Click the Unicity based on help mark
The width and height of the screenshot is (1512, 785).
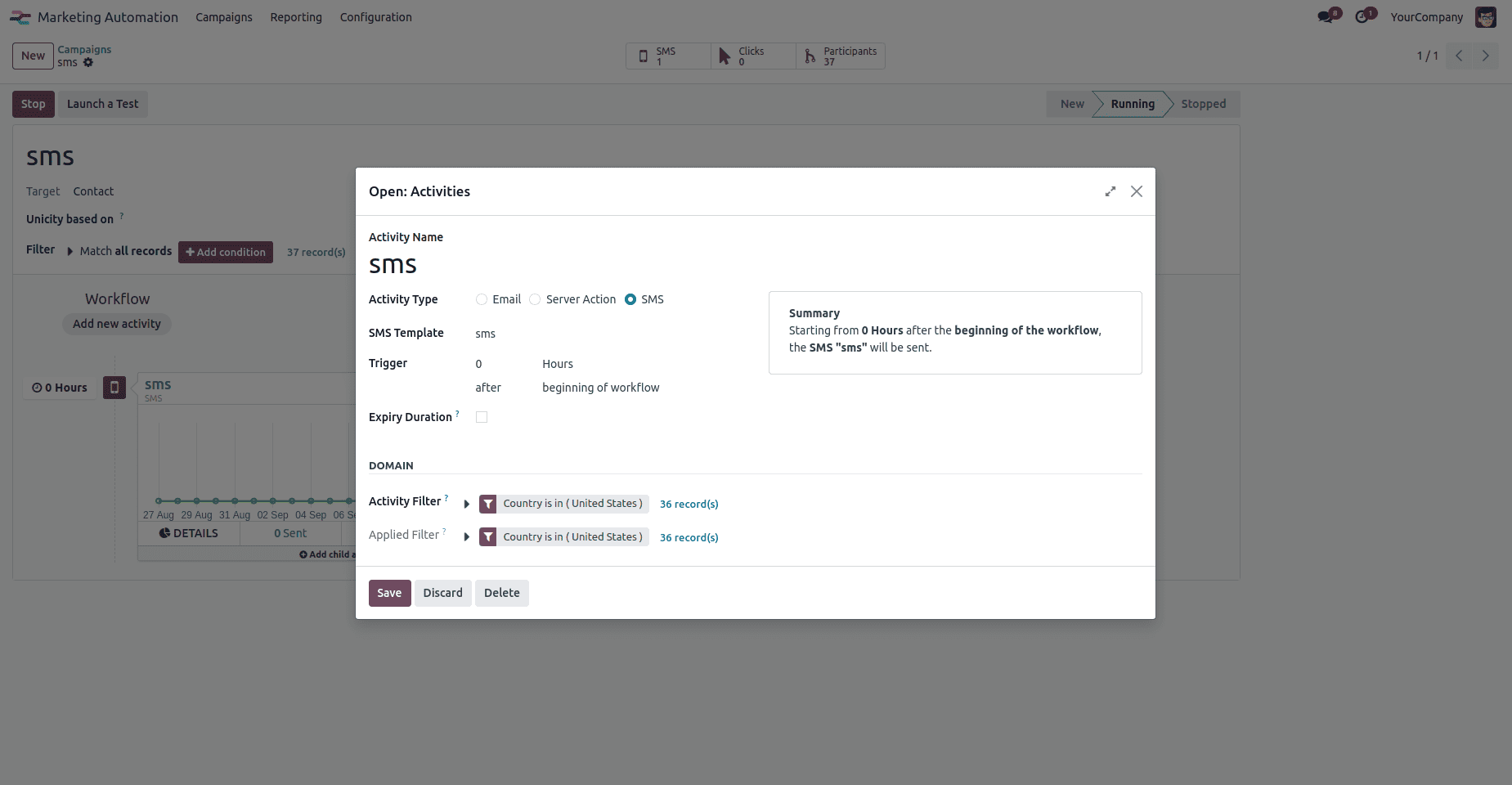point(122,216)
